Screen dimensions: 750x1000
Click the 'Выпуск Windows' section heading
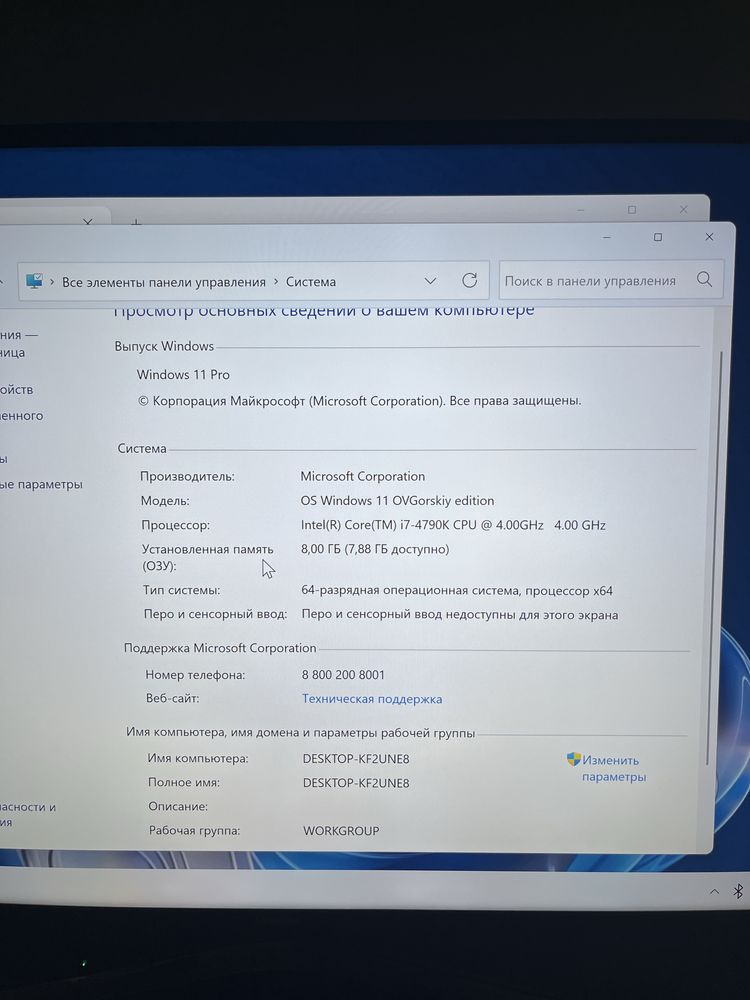[x=165, y=346]
